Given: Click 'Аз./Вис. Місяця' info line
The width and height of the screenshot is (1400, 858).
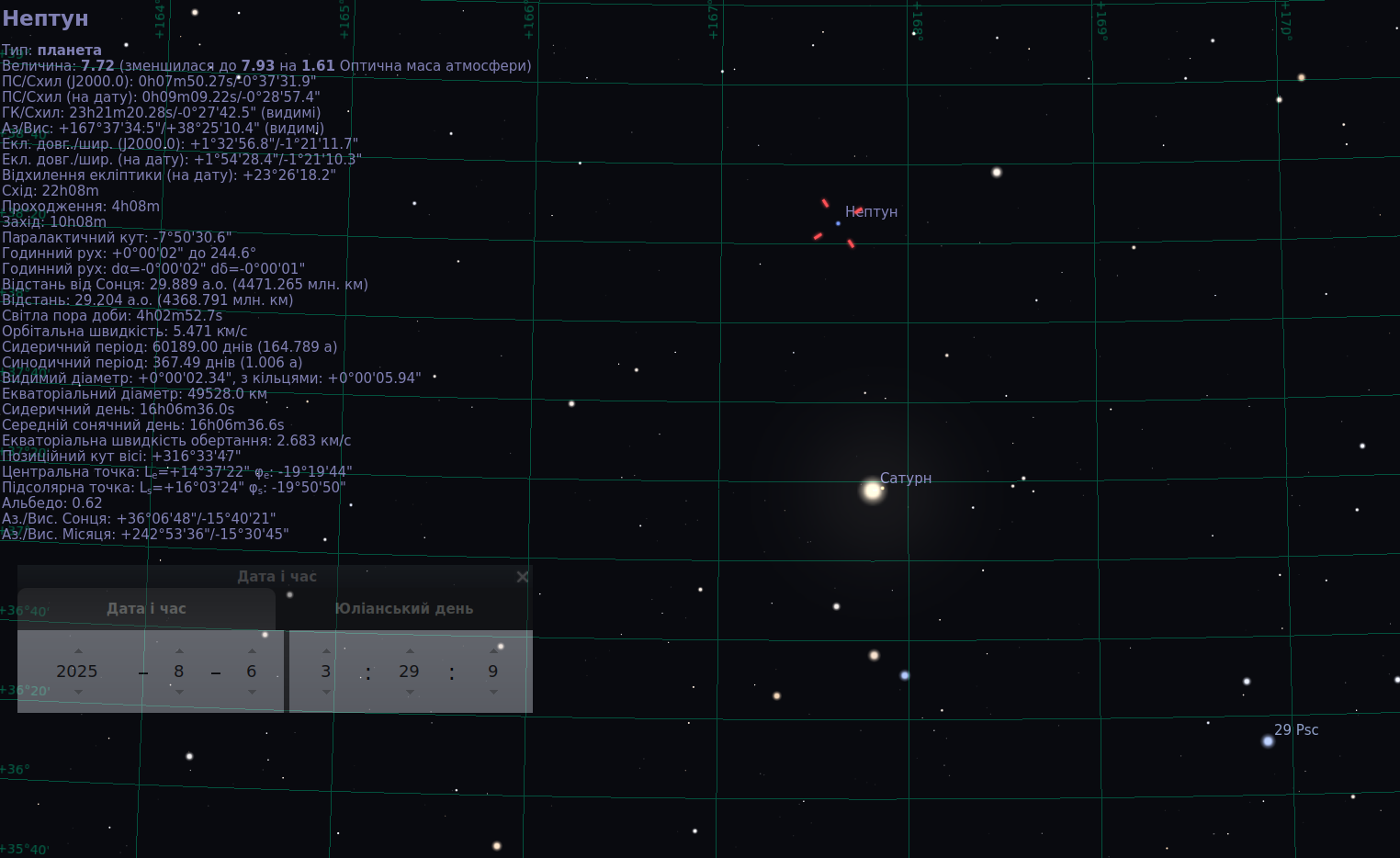Looking at the screenshot, I should point(145,534).
